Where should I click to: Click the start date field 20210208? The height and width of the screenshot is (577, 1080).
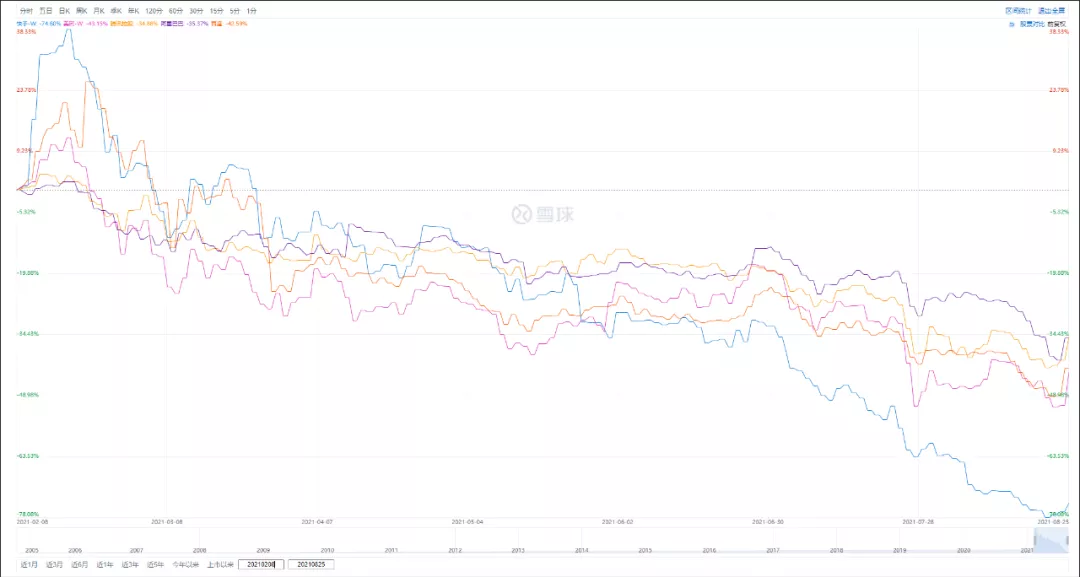(x=261, y=564)
